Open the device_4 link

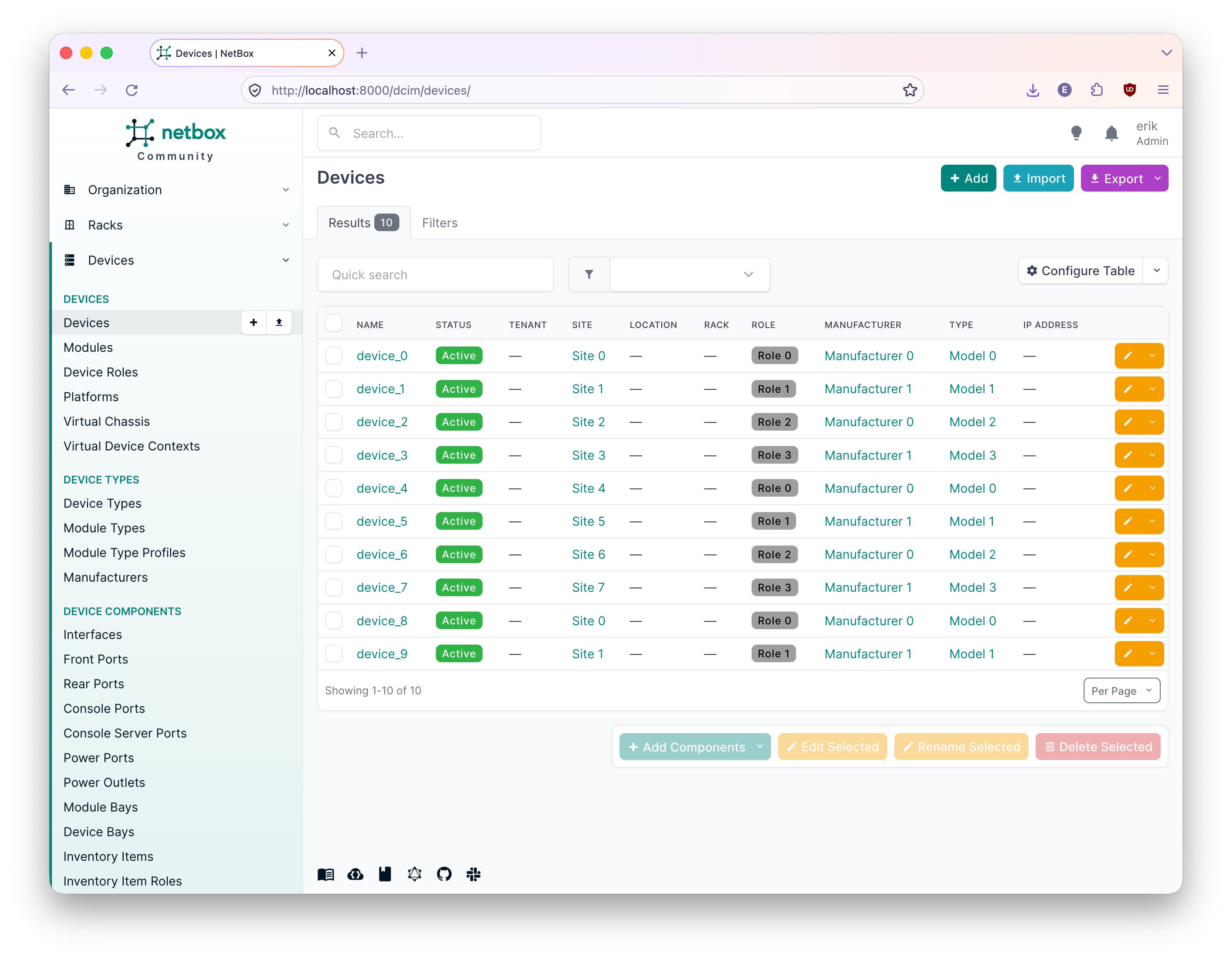[x=381, y=488]
